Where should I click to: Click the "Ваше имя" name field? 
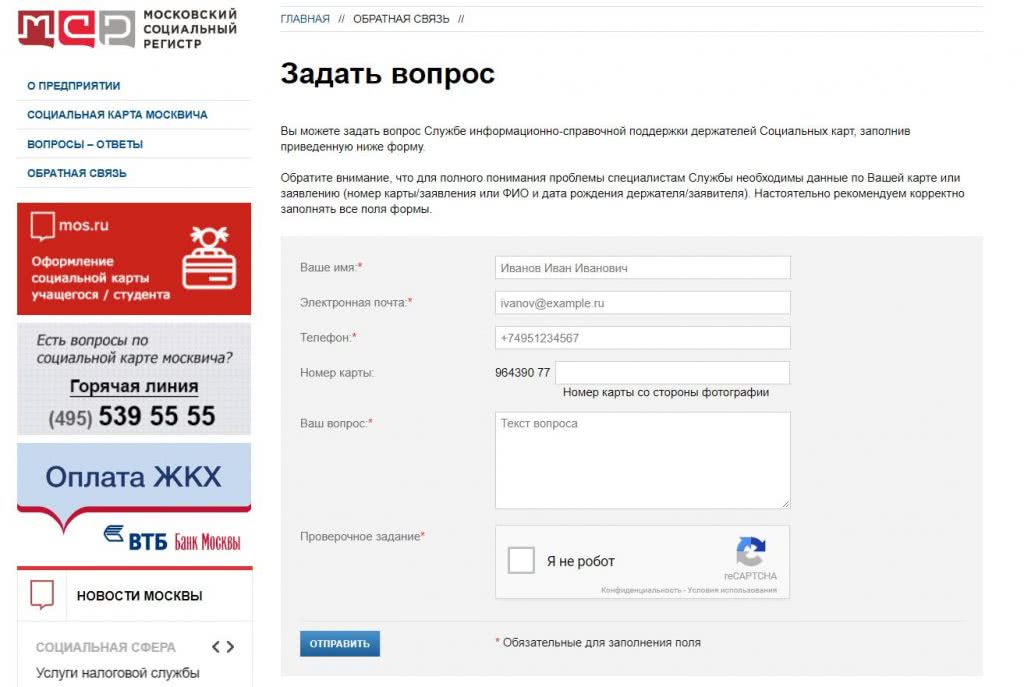pyautogui.click(x=642, y=268)
